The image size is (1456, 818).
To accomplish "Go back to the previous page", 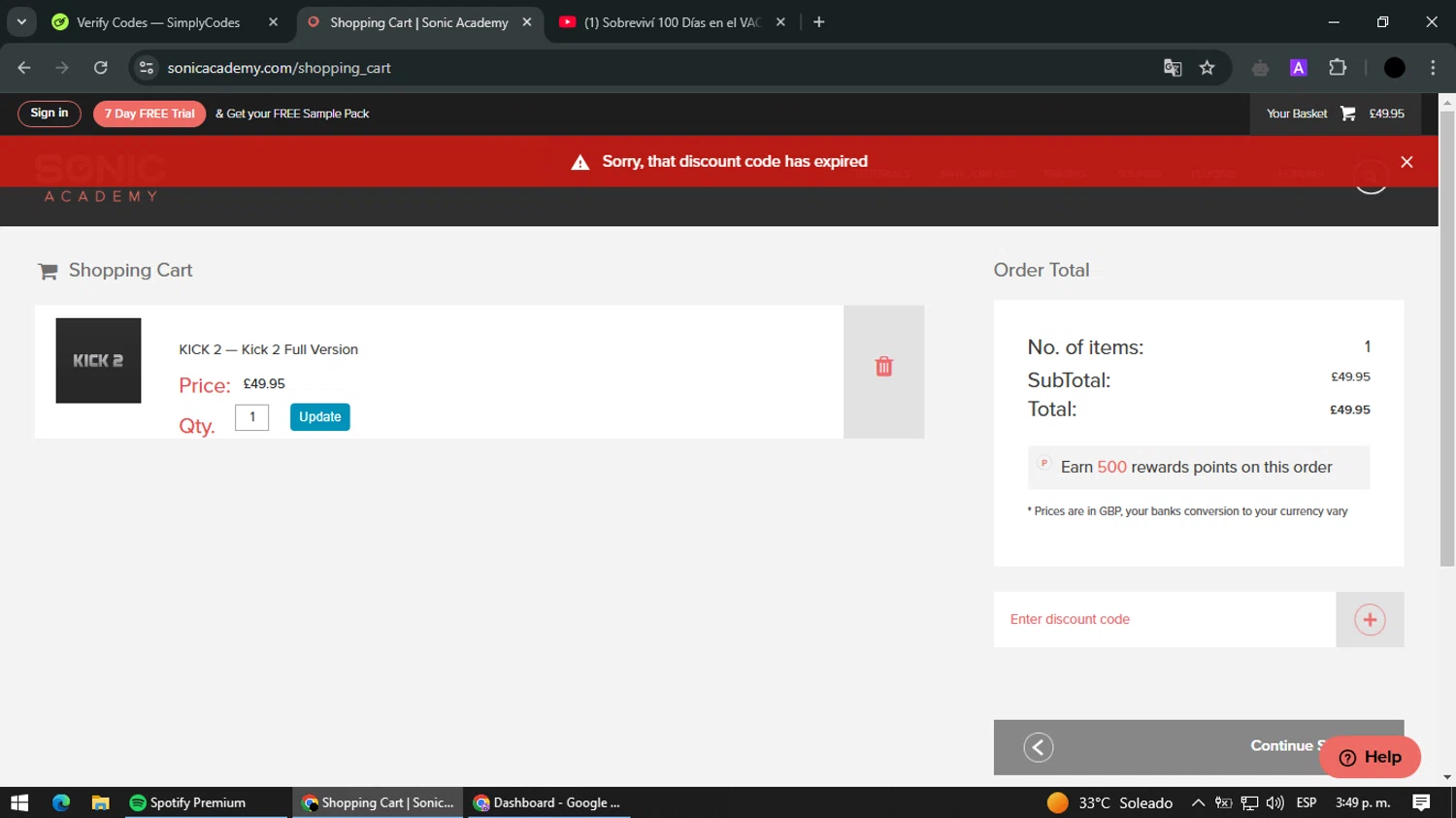I will [x=24, y=68].
